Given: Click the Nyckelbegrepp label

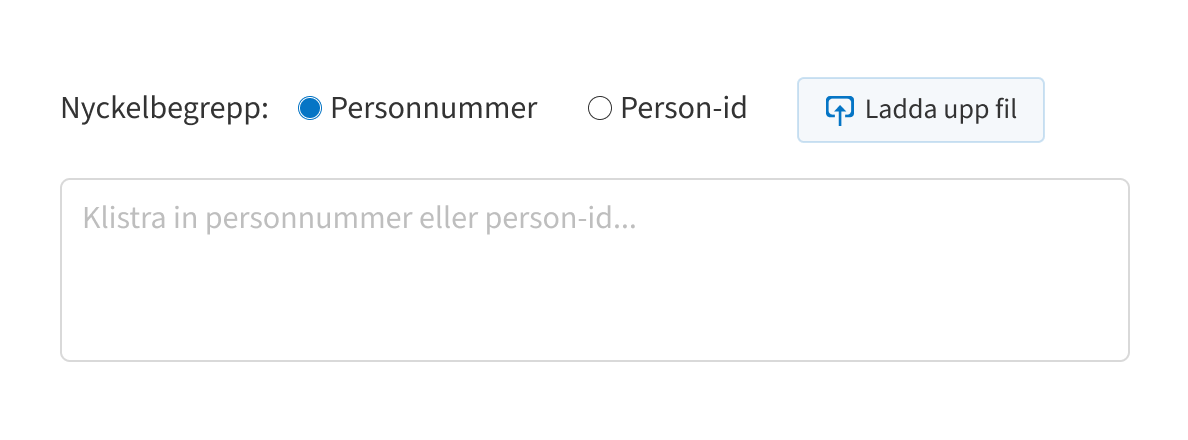Looking at the screenshot, I should [x=165, y=108].
